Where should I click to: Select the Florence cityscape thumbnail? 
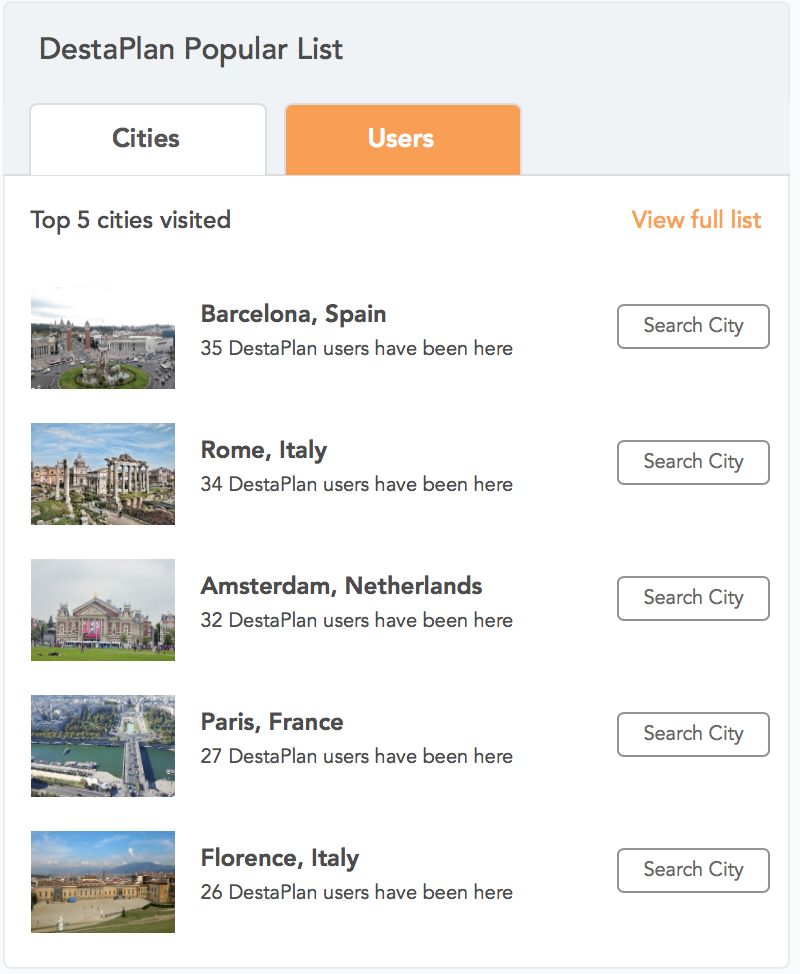pos(103,882)
